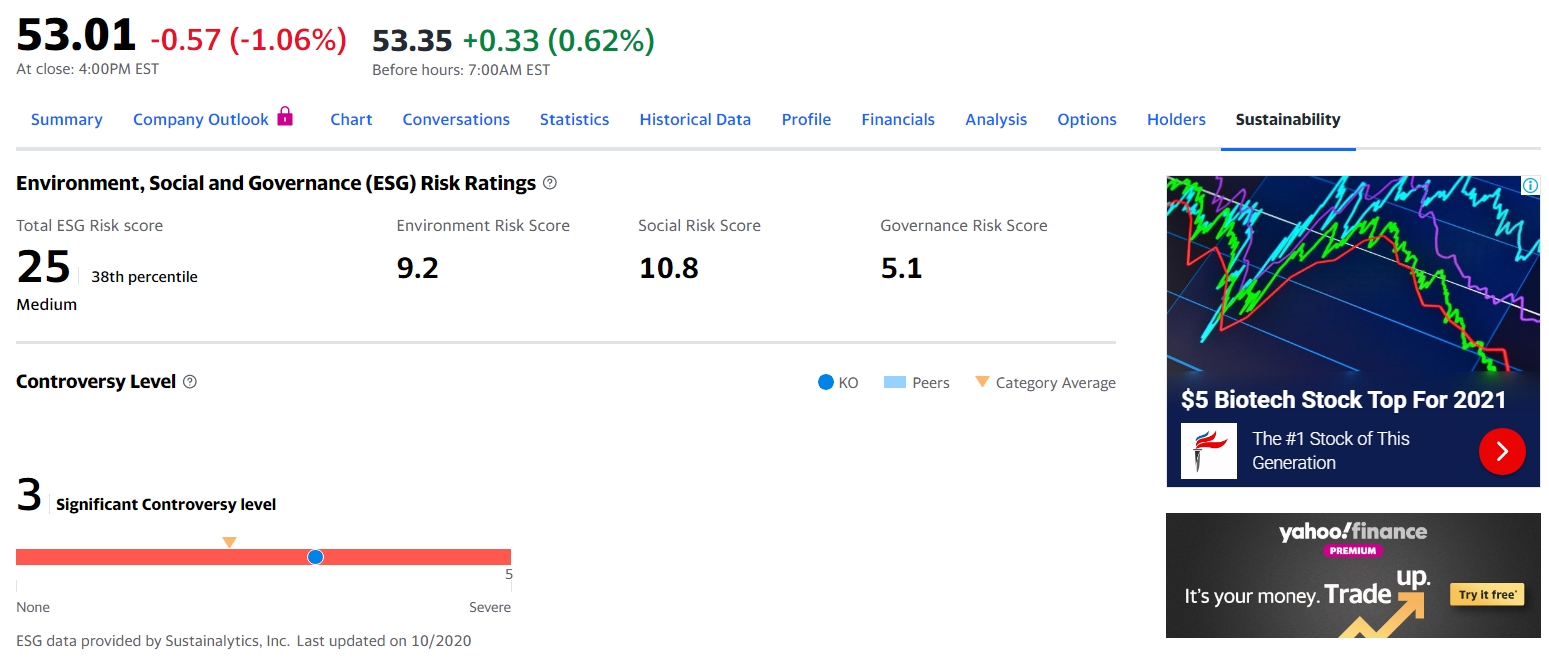The image size is (1549, 664).
Task: Switch to the Financials tab
Action: click(898, 119)
